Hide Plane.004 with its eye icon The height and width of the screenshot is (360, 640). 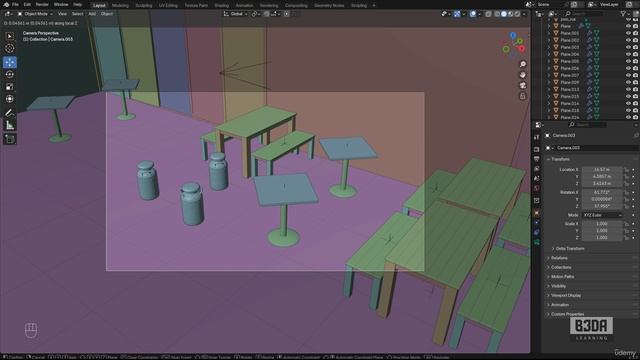coord(628,54)
